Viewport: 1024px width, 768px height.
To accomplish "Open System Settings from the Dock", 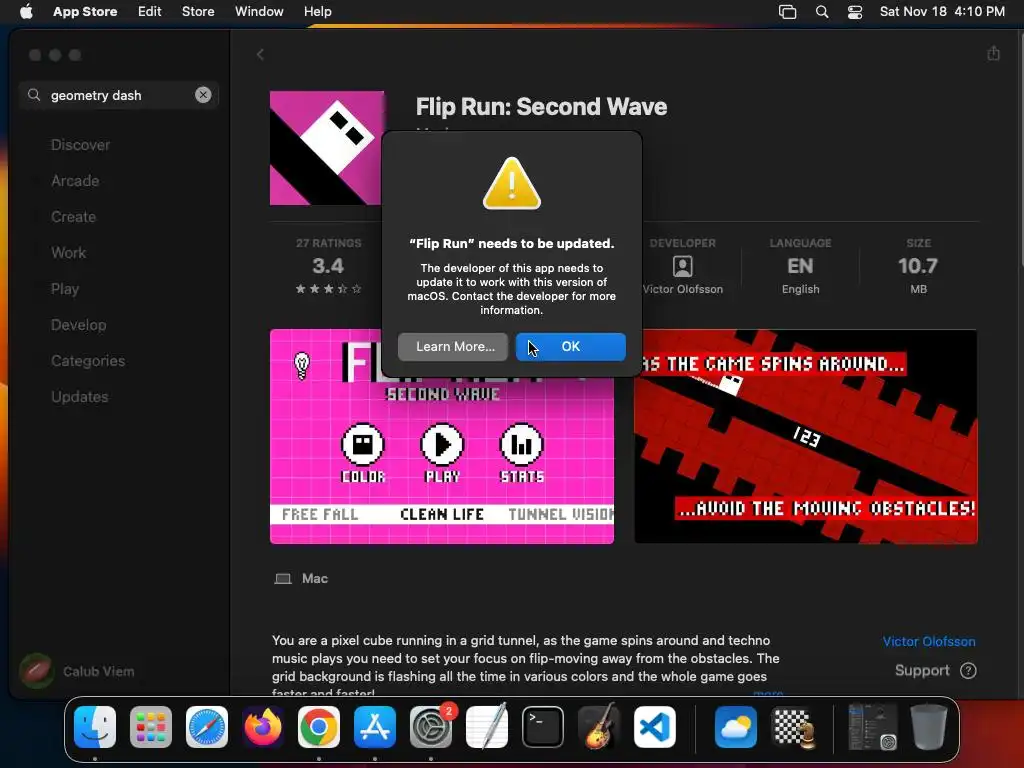I will pyautogui.click(x=431, y=727).
